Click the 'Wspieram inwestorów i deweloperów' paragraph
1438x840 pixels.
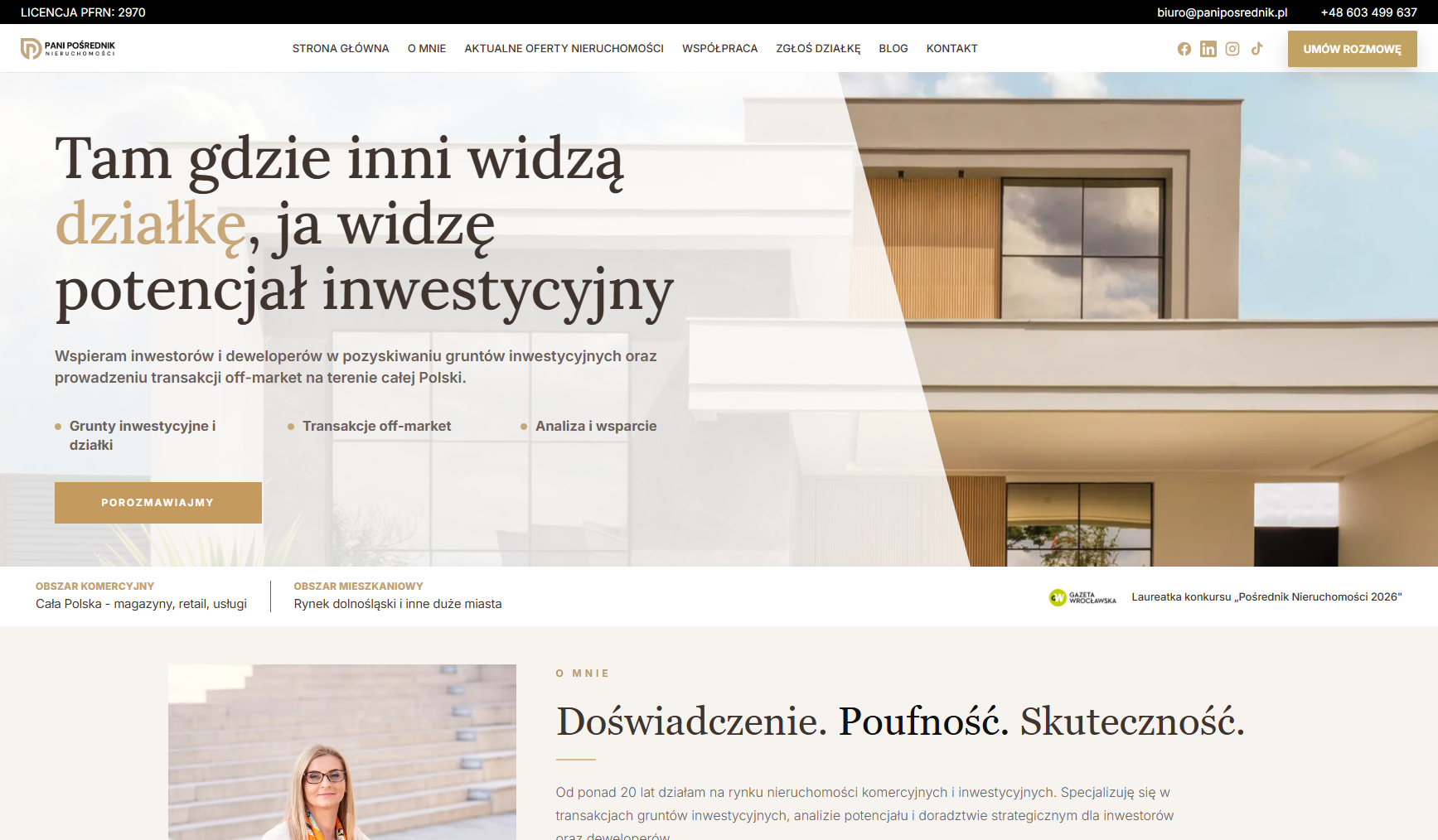click(x=356, y=367)
